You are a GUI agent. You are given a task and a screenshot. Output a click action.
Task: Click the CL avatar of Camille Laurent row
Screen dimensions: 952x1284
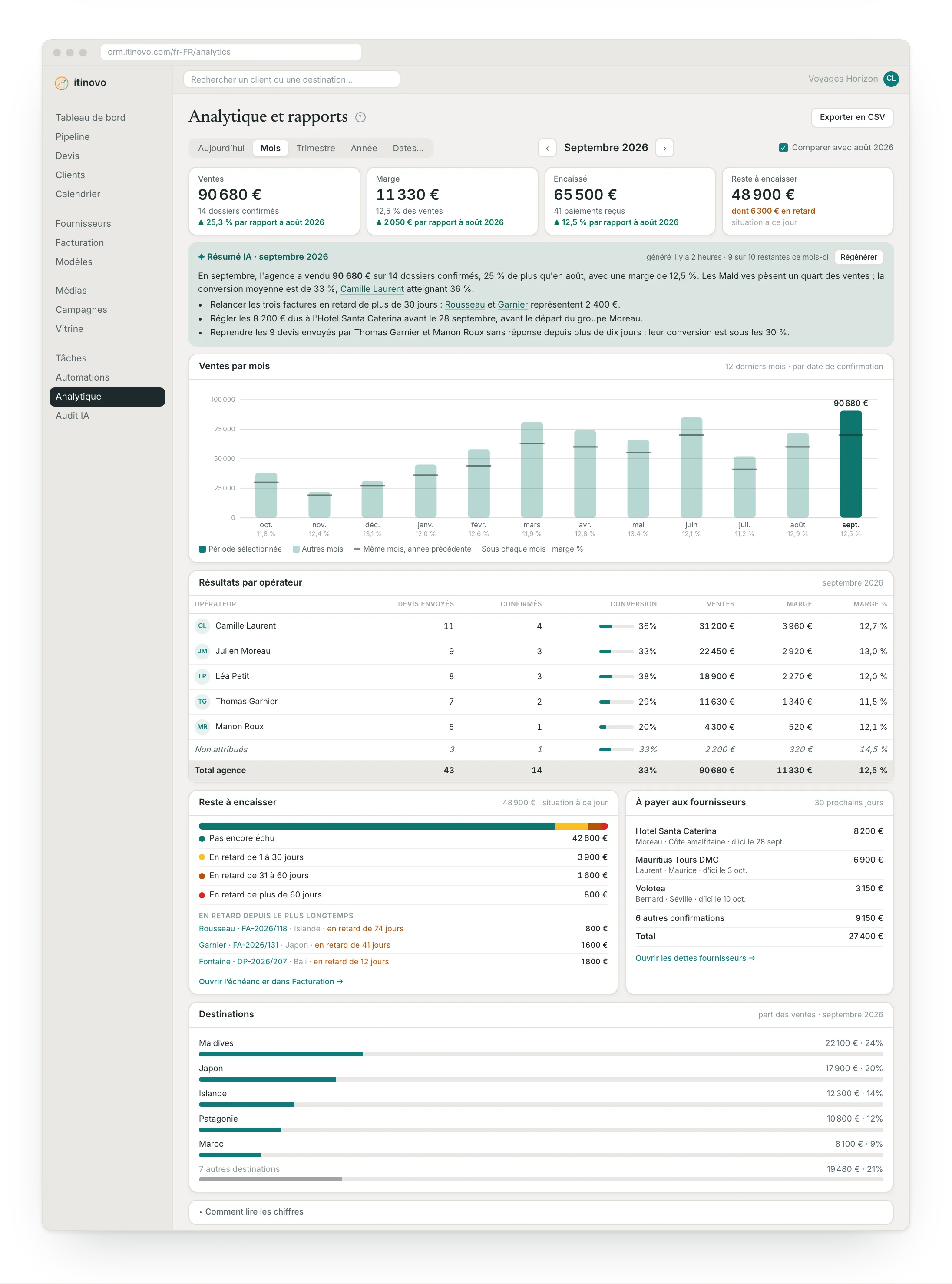click(202, 626)
